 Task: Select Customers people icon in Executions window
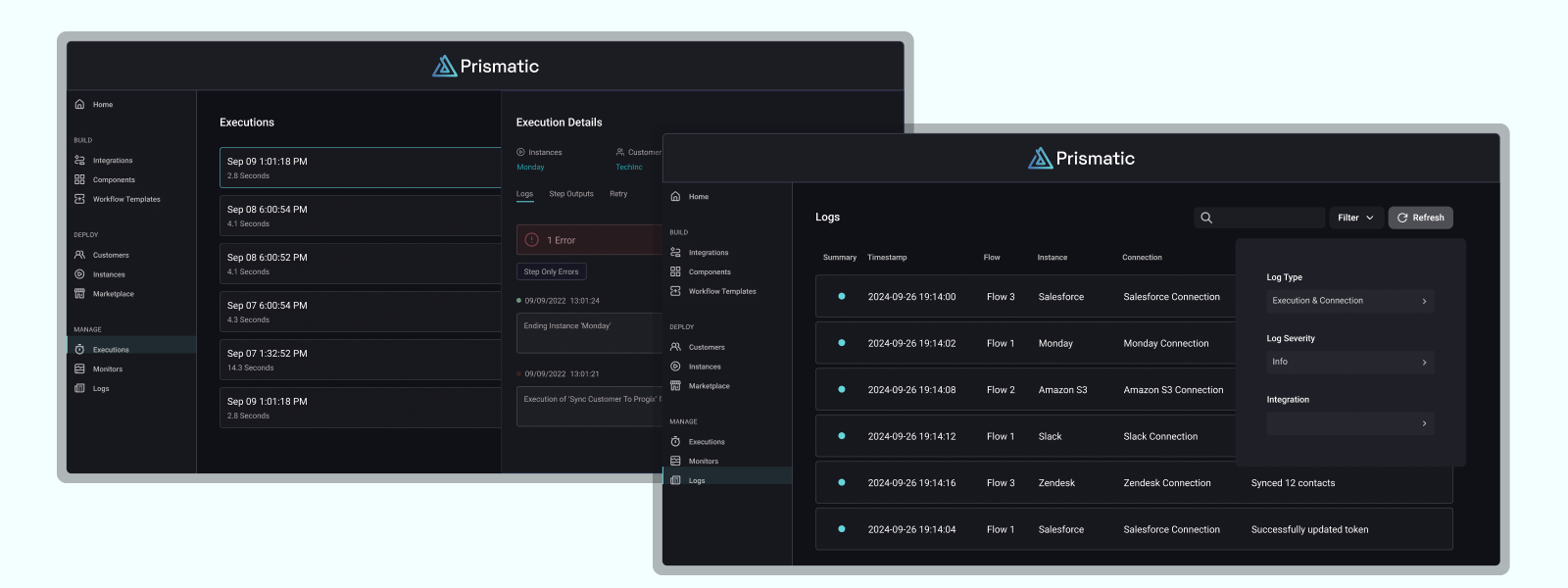click(79, 255)
